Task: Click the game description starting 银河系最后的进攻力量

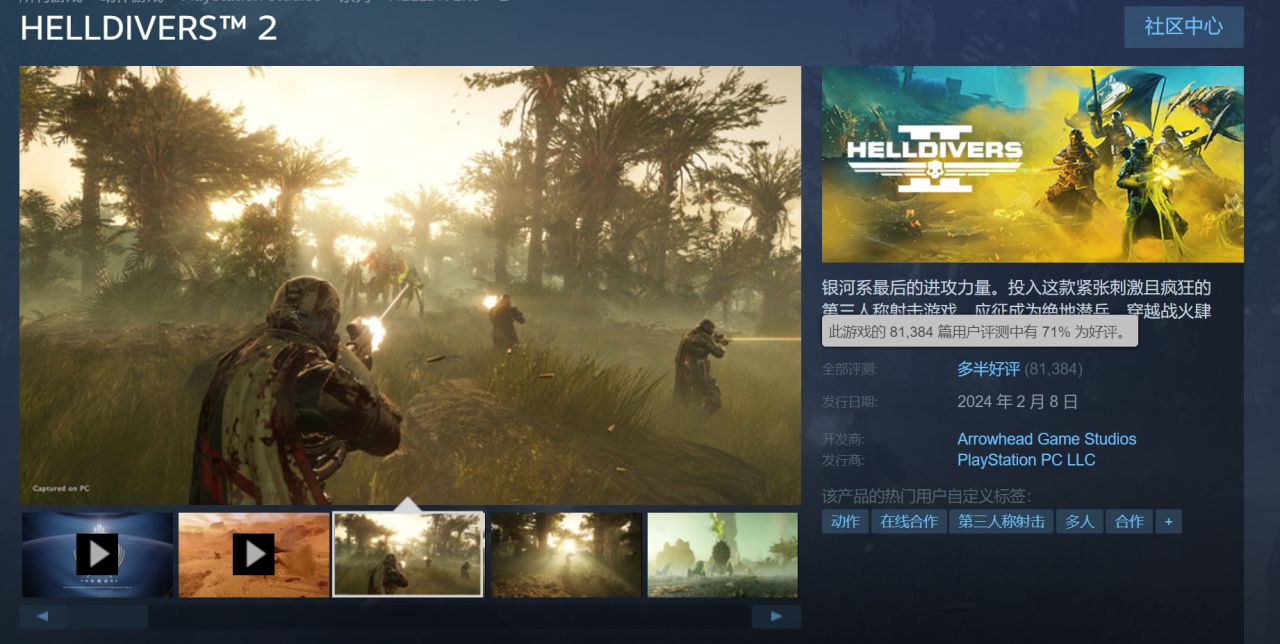Action: click(x=1017, y=299)
